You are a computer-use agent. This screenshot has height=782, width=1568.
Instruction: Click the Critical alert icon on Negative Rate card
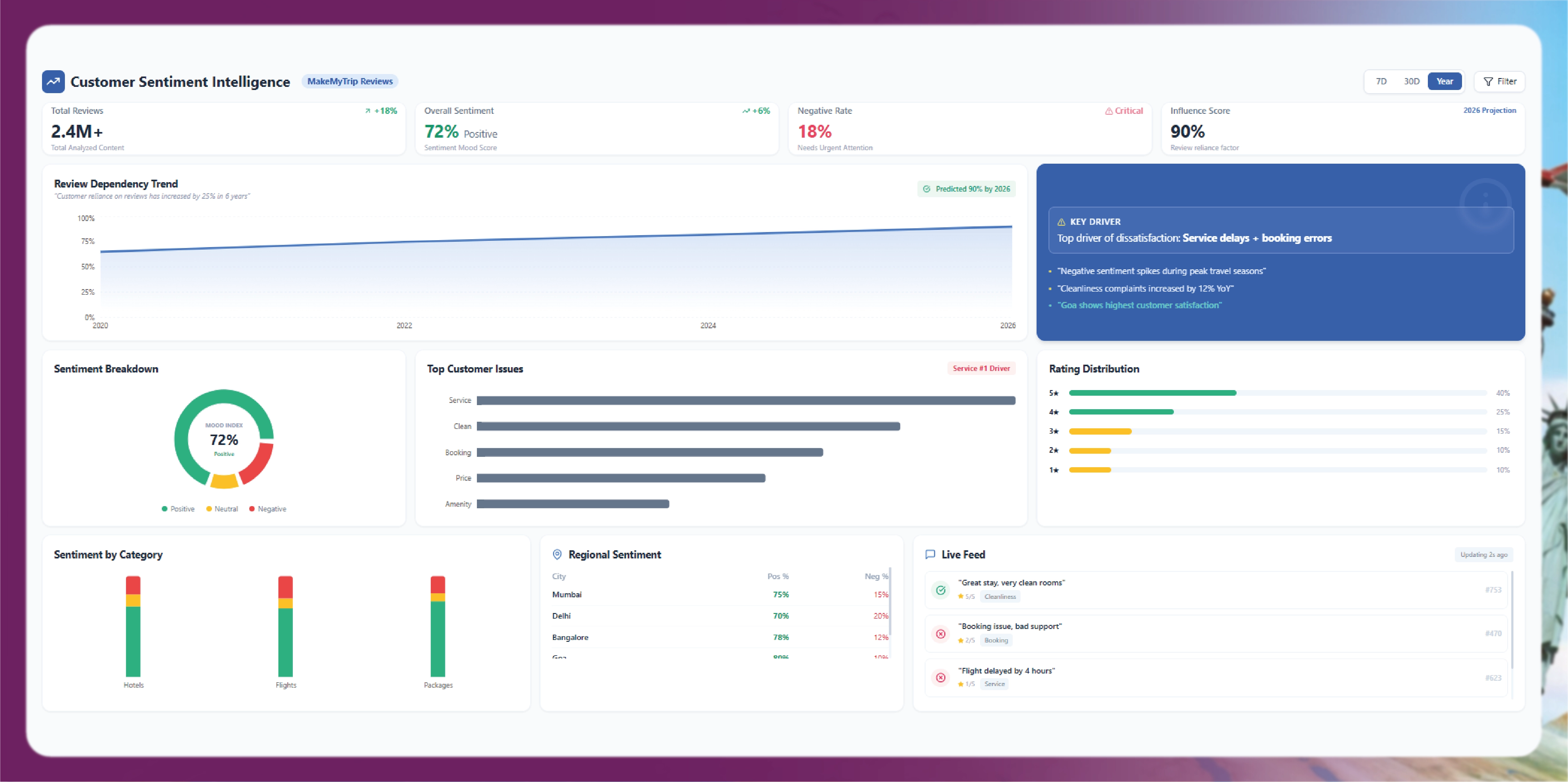(x=1108, y=110)
